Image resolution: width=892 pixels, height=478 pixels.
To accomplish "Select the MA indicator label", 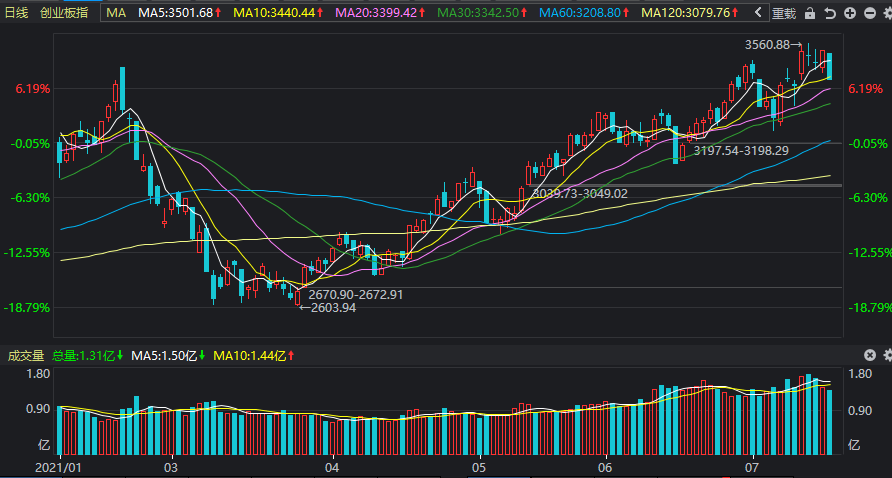I will 116,13.
